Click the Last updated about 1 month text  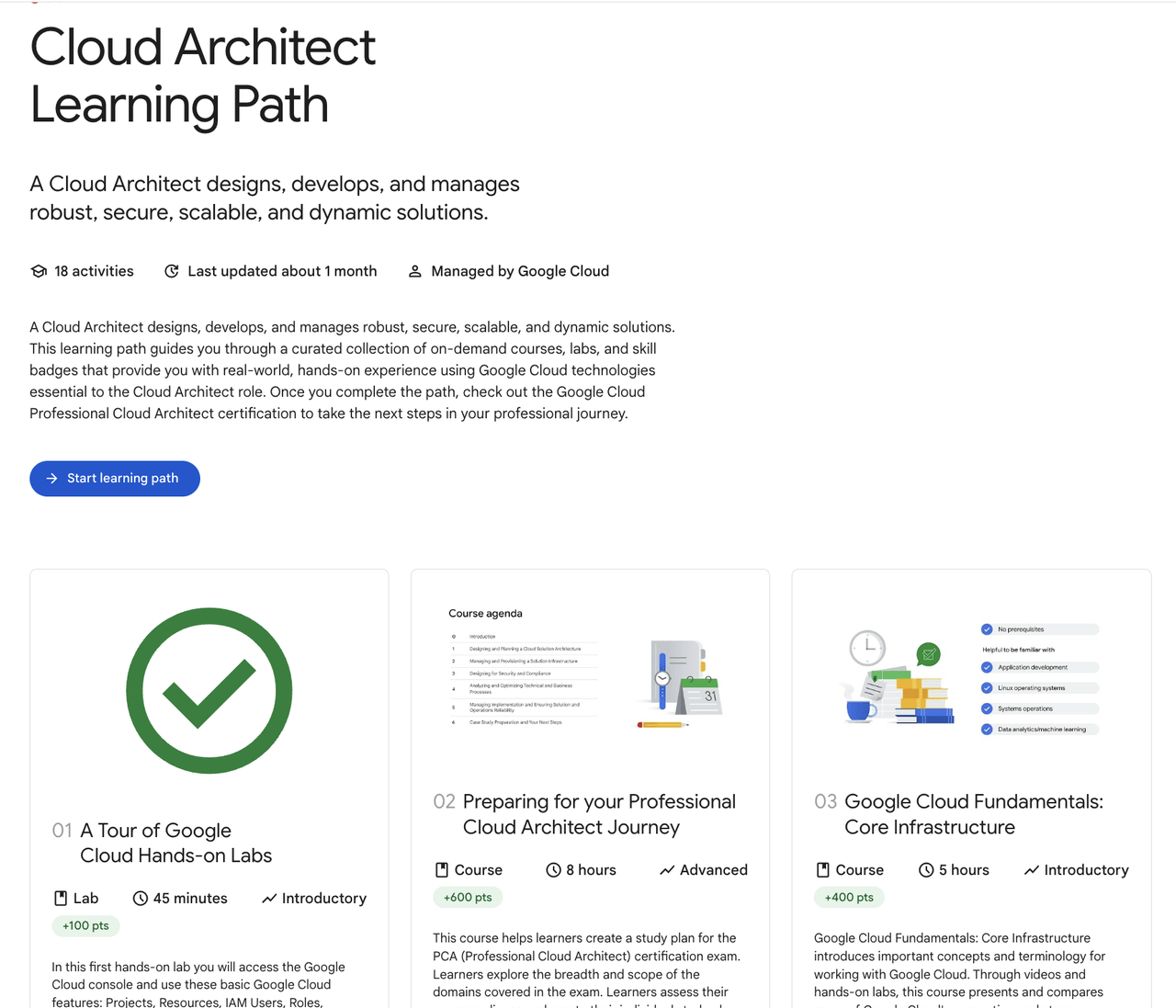282,271
